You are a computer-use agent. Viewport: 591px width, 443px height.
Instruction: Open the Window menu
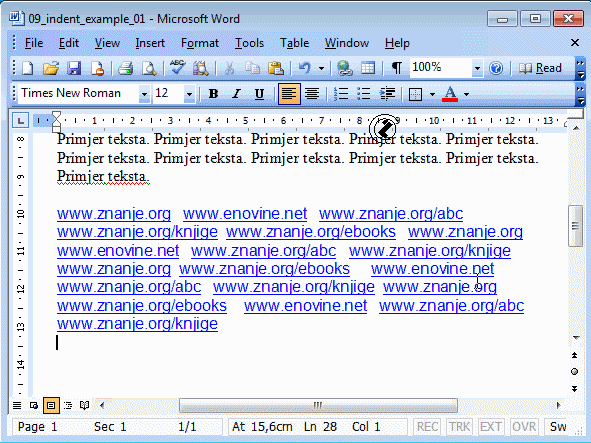[x=347, y=43]
